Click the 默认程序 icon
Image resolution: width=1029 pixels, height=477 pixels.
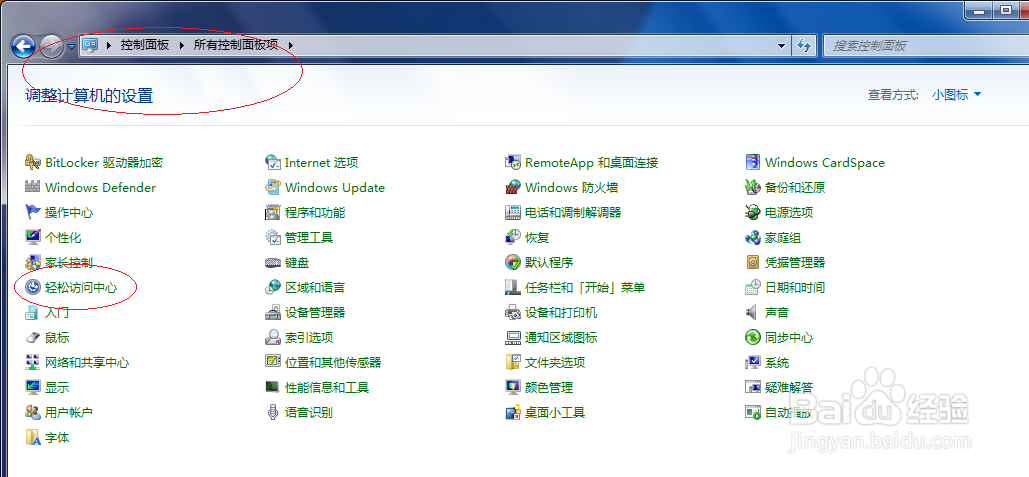point(513,262)
